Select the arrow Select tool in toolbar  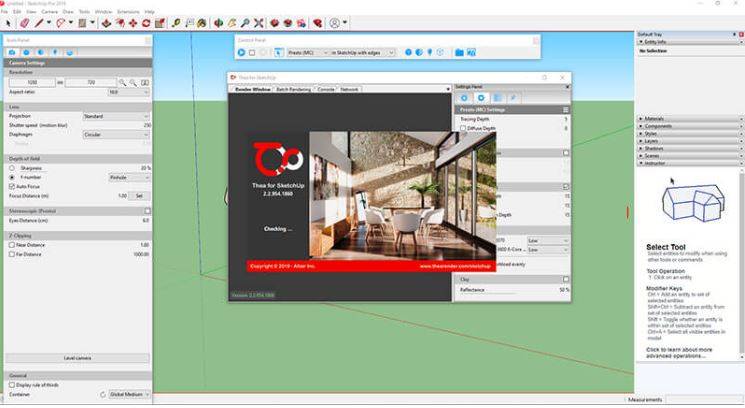click(x=8, y=22)
